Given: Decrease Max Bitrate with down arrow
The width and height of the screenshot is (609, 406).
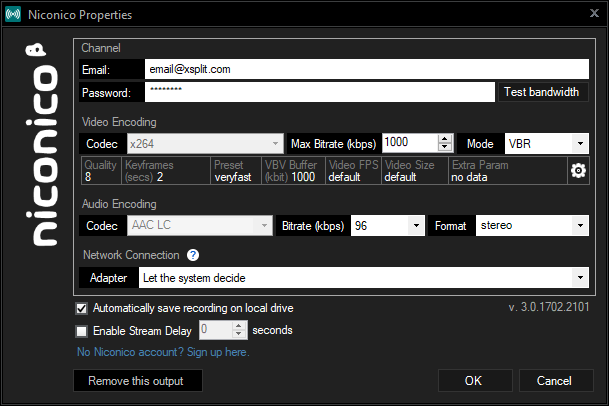Looking at the screenshot, I should 445,148.
